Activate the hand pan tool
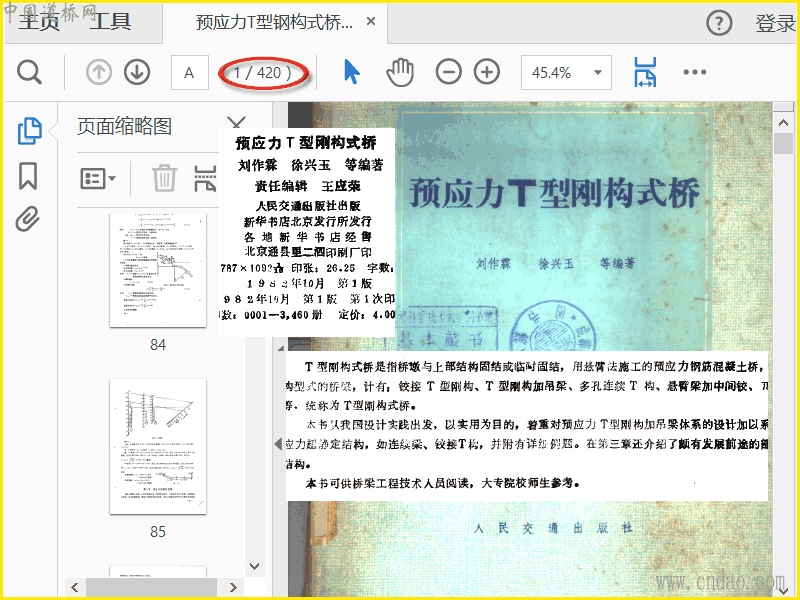The height and width of the screenshot is (600, 800). [400, 72]
